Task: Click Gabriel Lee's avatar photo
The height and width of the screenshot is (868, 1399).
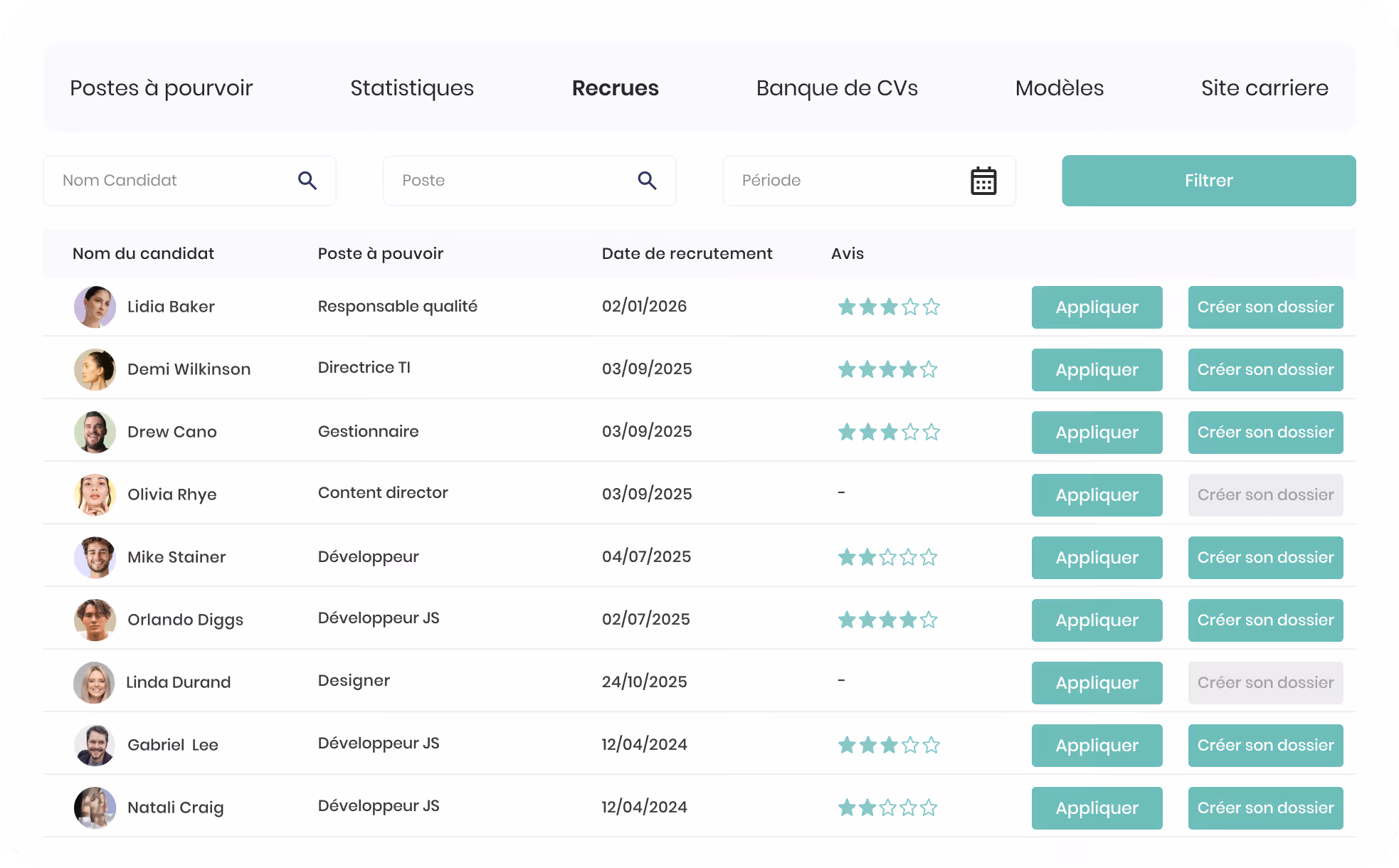Action: point(95,745)
